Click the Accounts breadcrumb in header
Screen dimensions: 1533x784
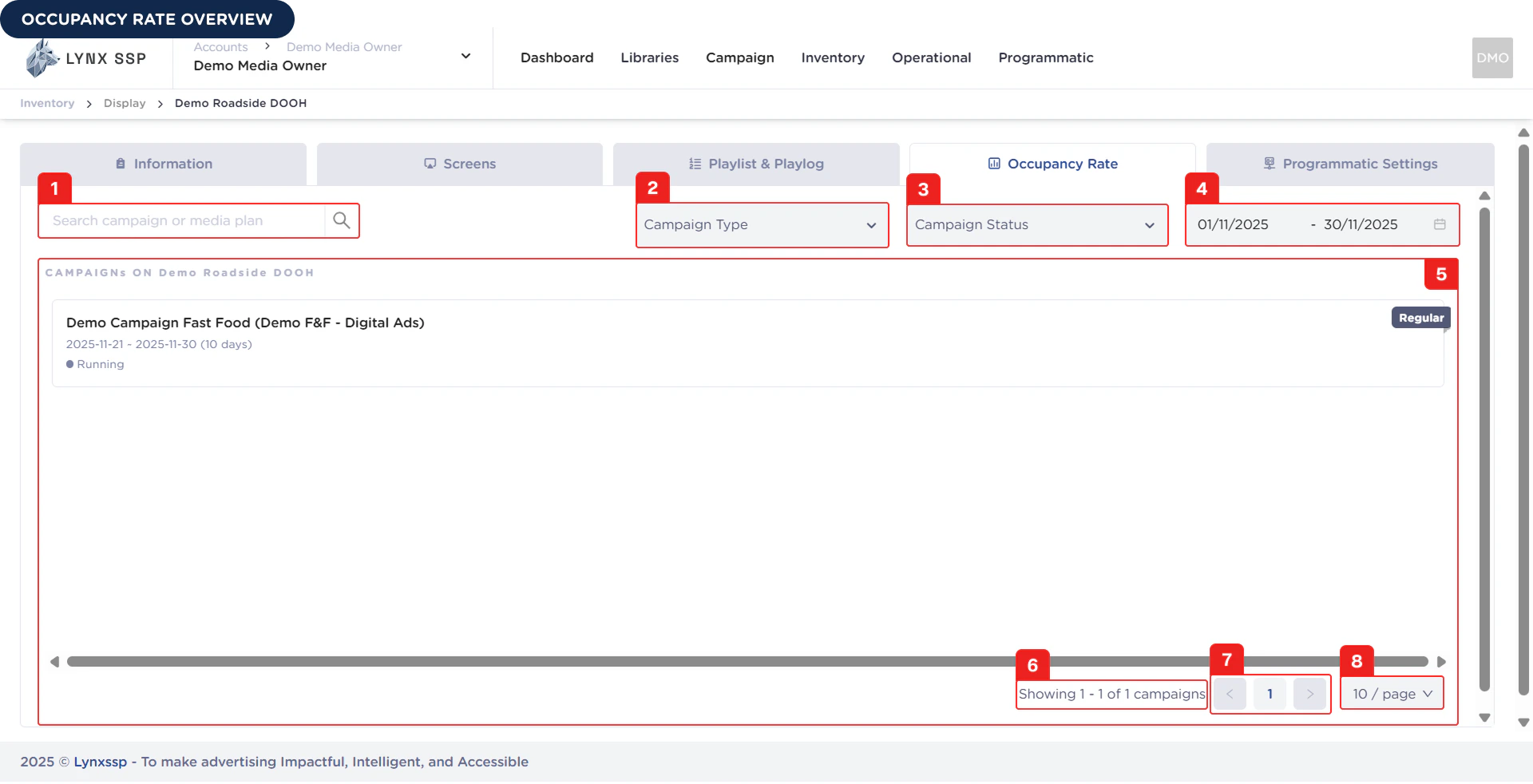(x=220, y=47)
